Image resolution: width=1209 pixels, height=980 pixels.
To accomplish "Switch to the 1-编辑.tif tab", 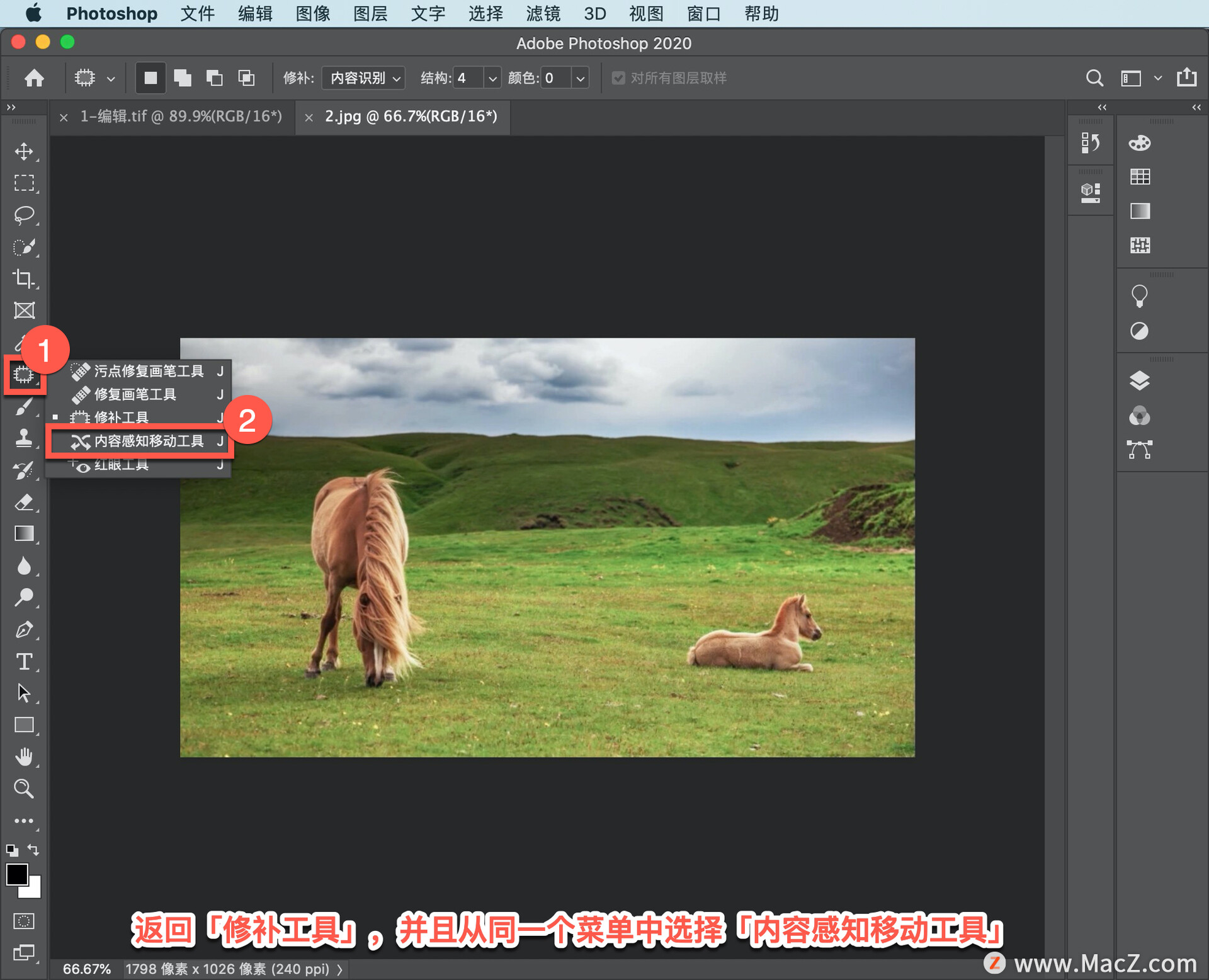I will click(181, 117).
